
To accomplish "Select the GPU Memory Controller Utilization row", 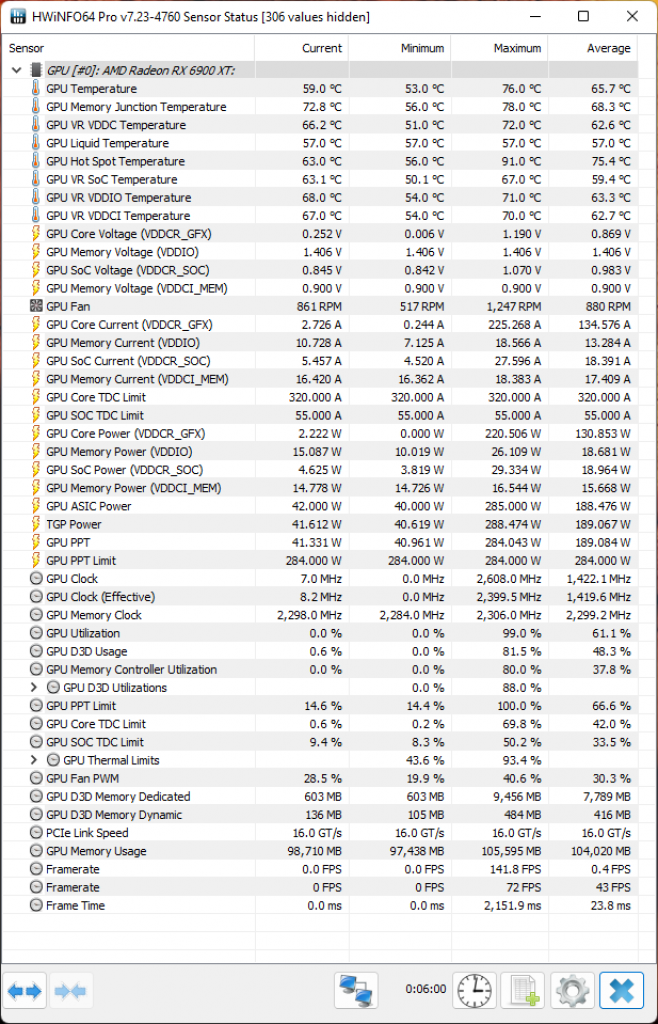I will 320,669.
